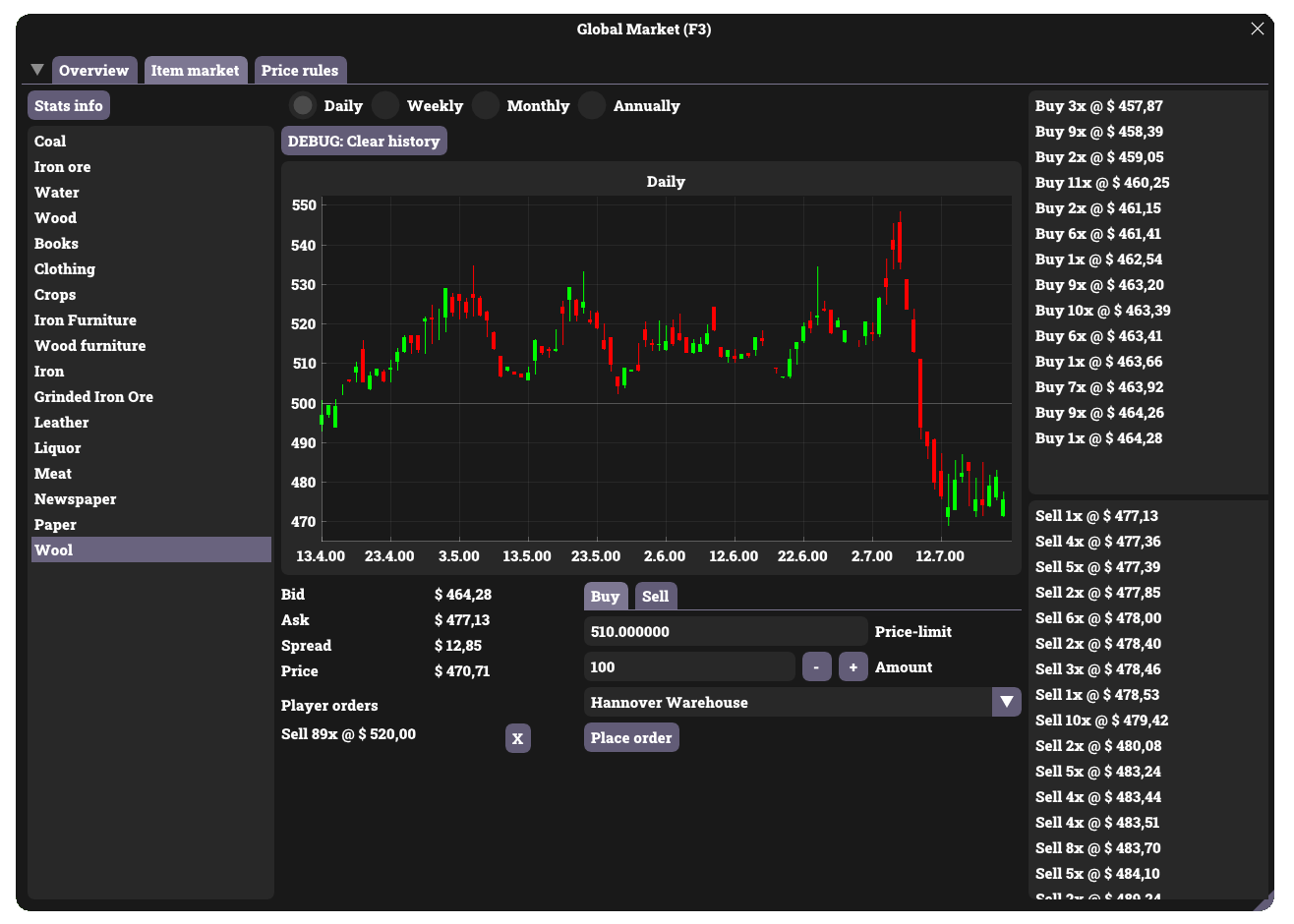Open the Hannover Warehouse dropdown

[x=1006, y=702]
